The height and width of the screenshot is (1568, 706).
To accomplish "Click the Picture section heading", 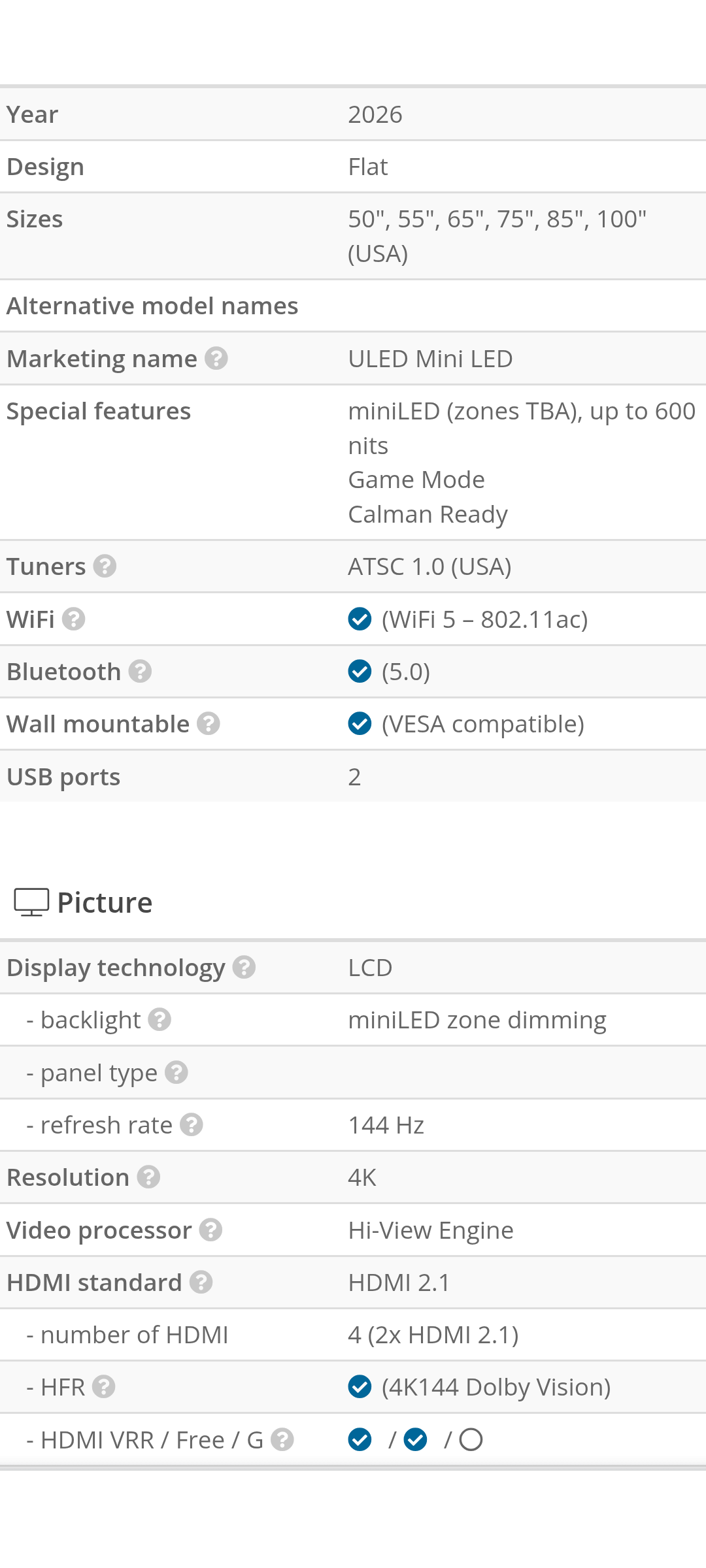I will (x=105, y=902).
